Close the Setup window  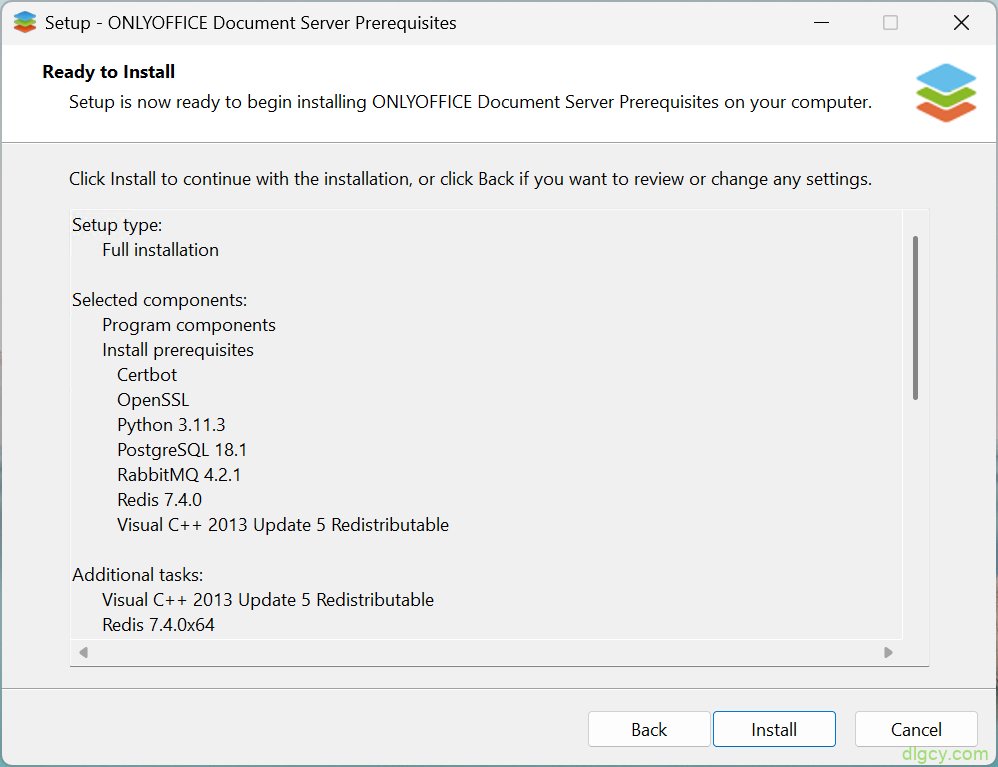961,23
